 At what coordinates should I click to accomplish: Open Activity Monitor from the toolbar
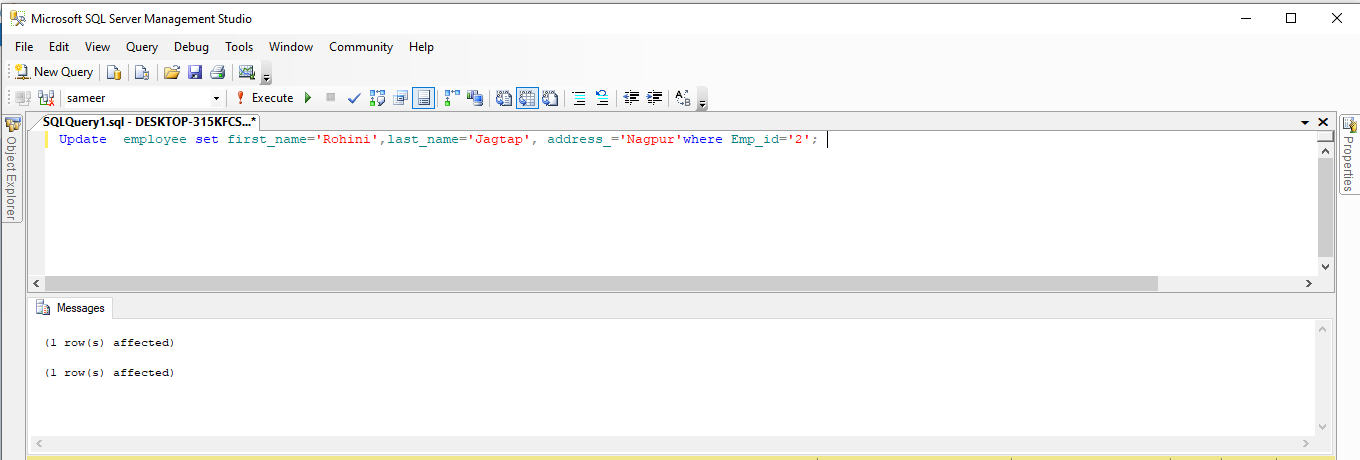click(246, 72)
